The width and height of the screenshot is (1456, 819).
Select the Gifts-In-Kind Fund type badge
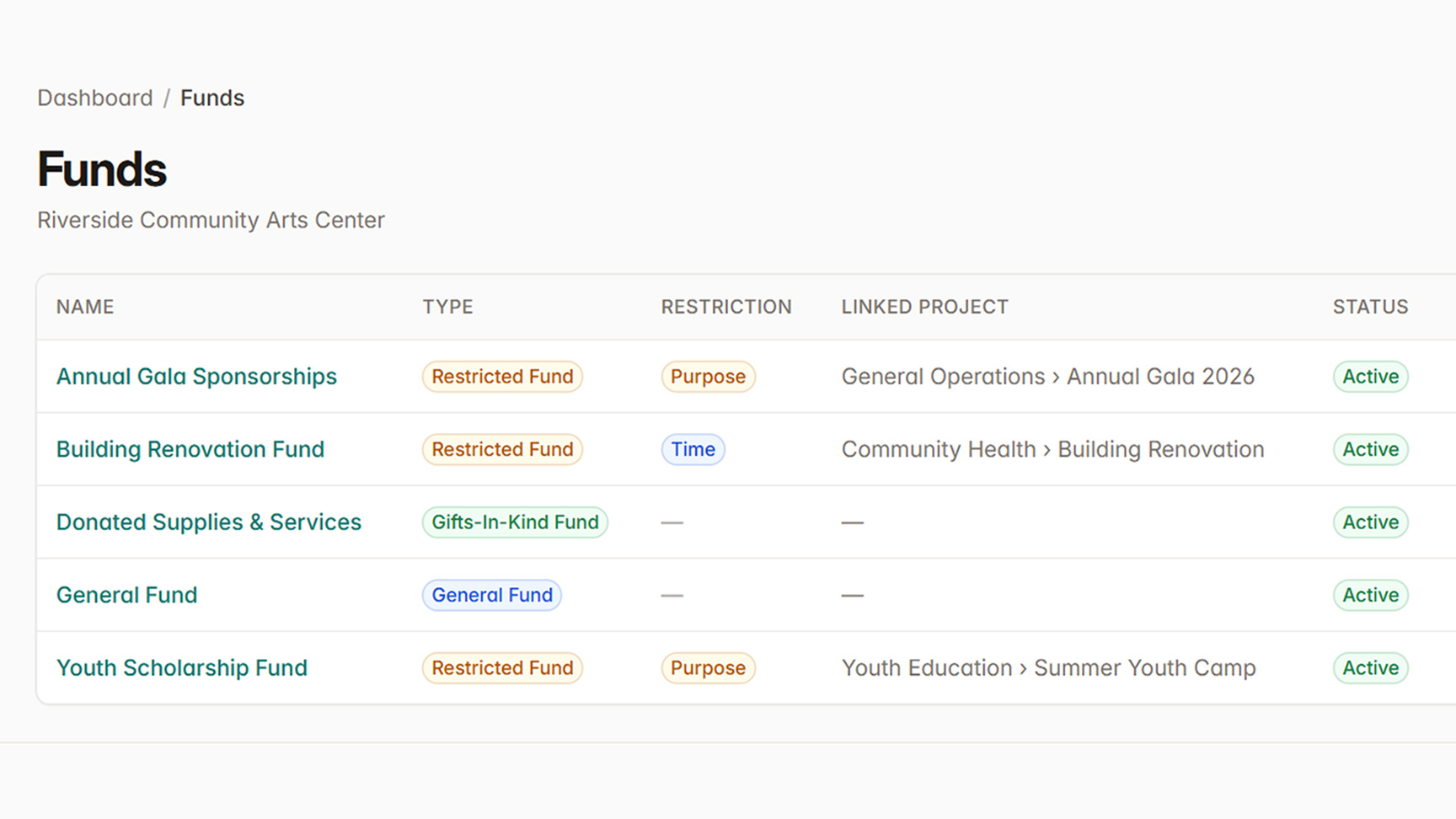click(x=515, y=522)
